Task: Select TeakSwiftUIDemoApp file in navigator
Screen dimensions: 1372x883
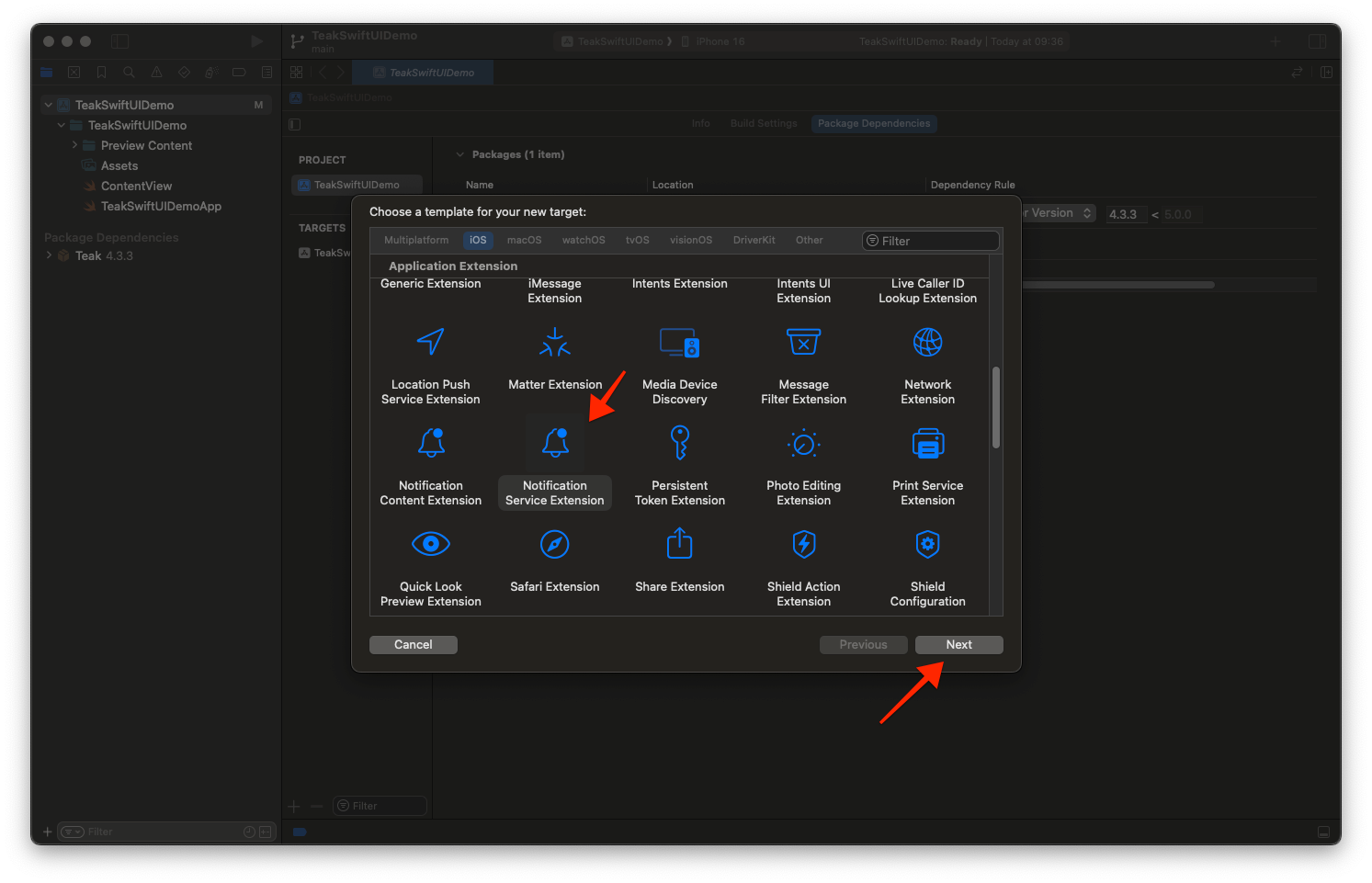Action: pos(161,206)
